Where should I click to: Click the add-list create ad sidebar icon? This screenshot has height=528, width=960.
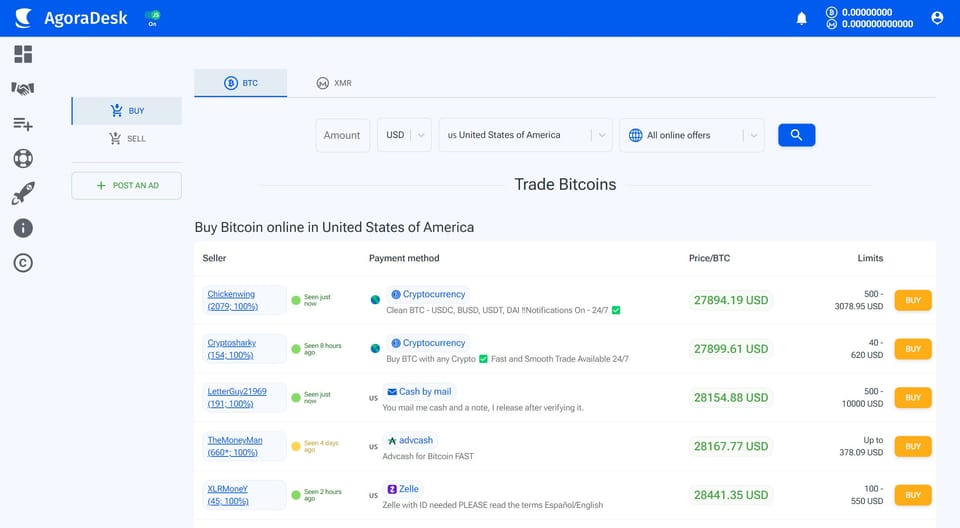coord(23,124)
